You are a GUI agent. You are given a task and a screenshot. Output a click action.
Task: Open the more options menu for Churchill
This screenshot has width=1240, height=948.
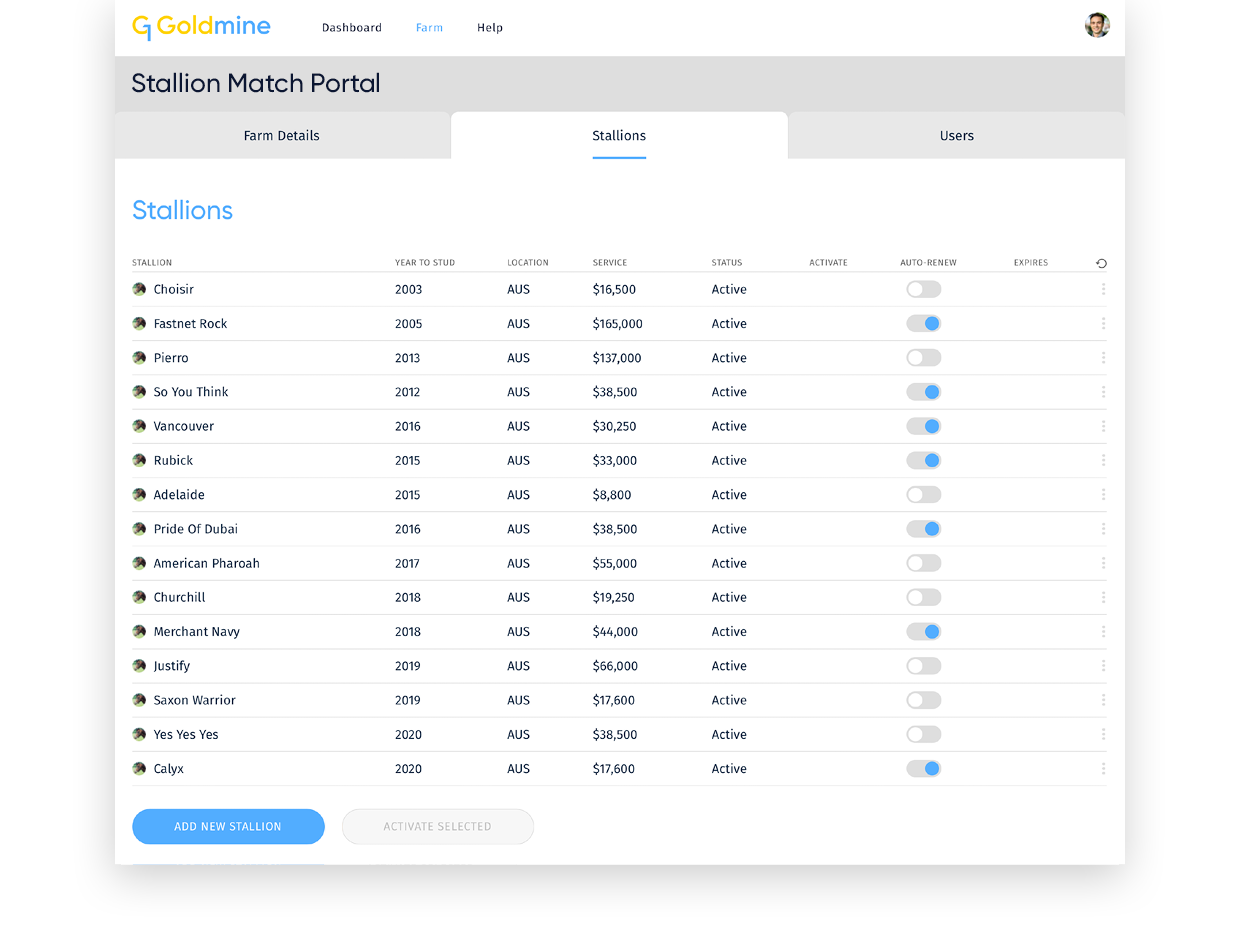tap(1103, 597)
